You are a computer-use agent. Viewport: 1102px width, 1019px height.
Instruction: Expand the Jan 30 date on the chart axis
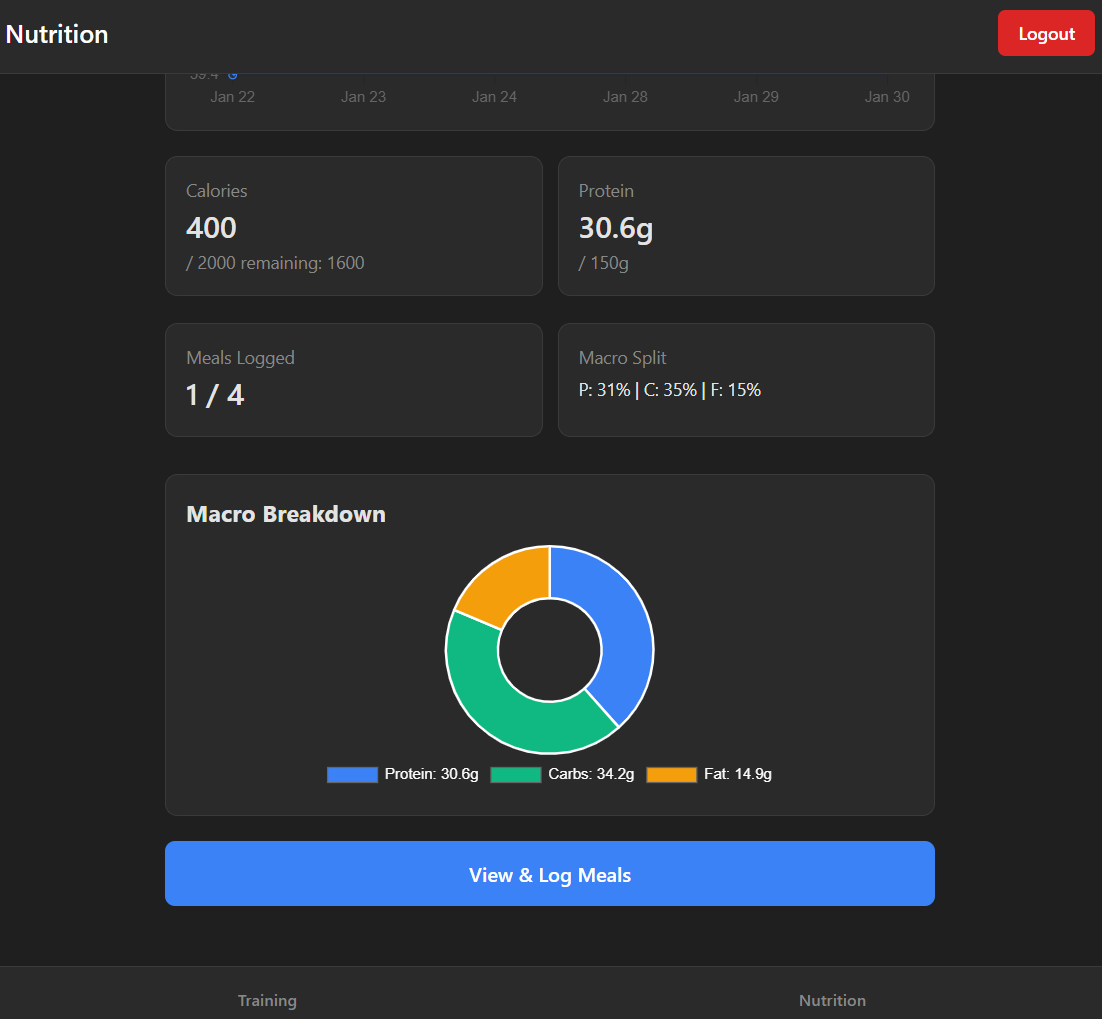click(x=887, y=96)
